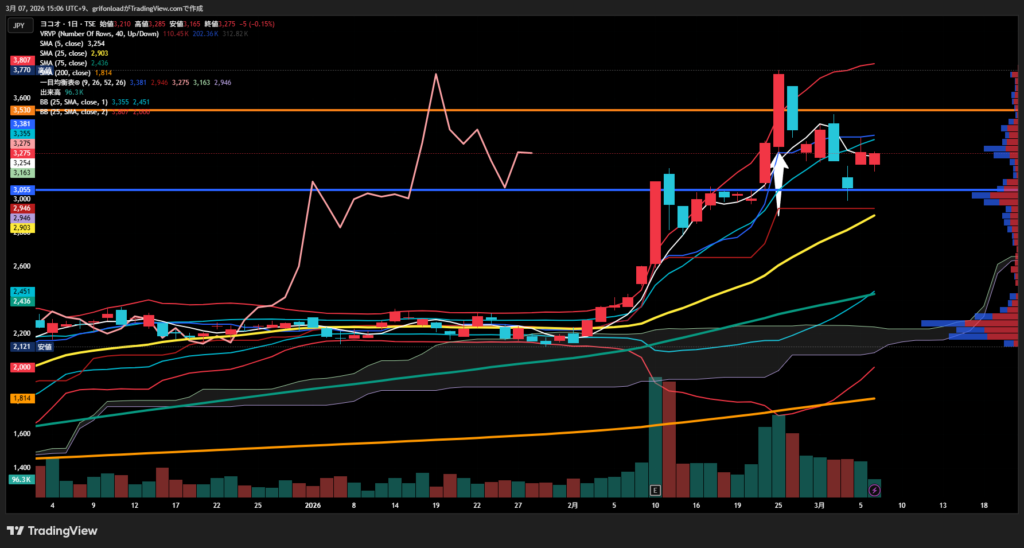
Task: Open the JPY currency selector
Action: (18, 27)
